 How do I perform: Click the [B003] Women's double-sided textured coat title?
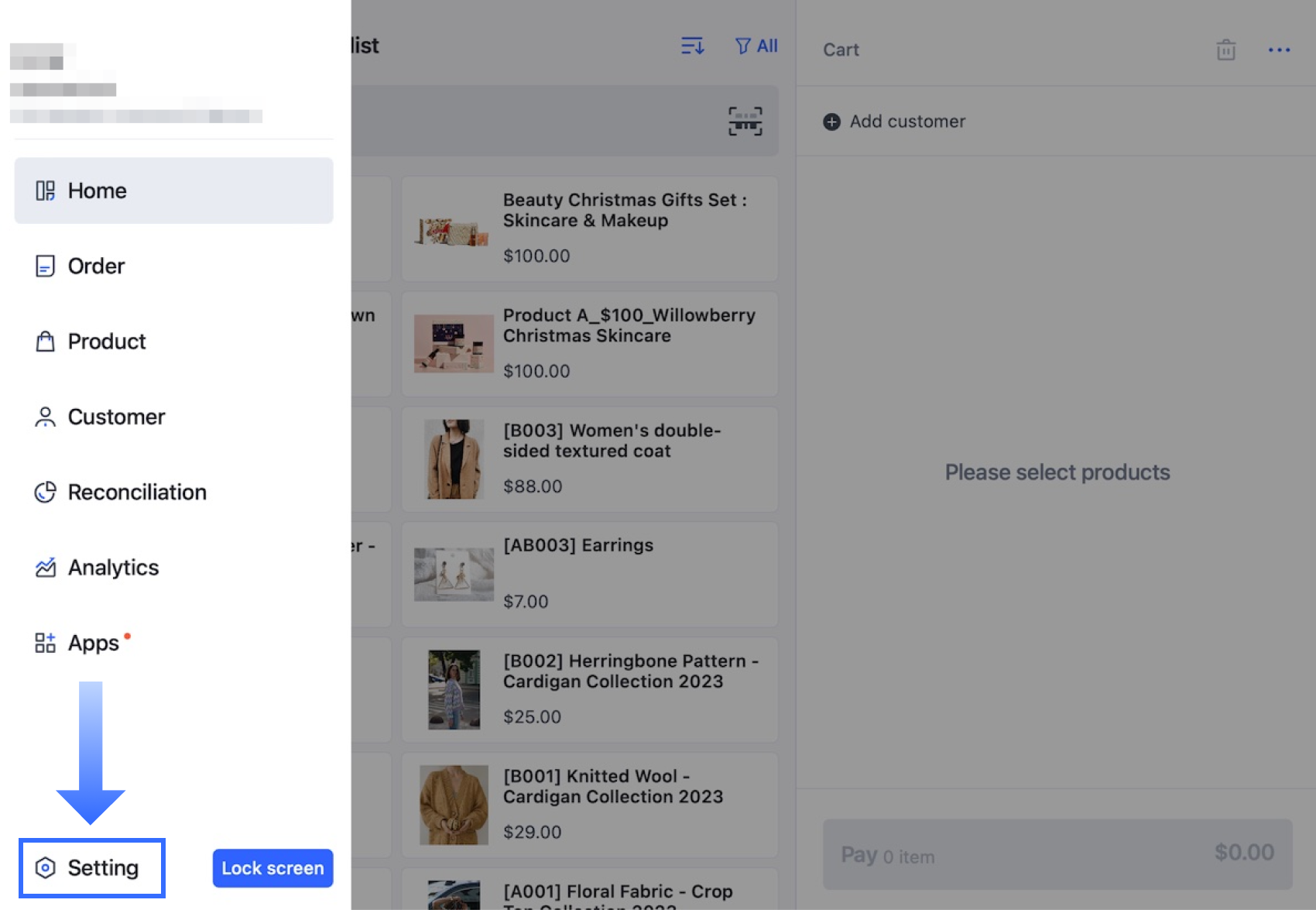(612, 441)
